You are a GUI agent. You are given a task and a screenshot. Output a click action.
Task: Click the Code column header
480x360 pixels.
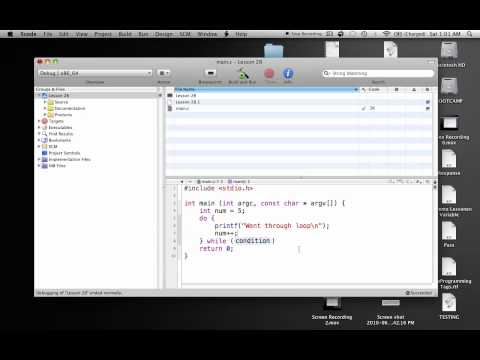374,89
